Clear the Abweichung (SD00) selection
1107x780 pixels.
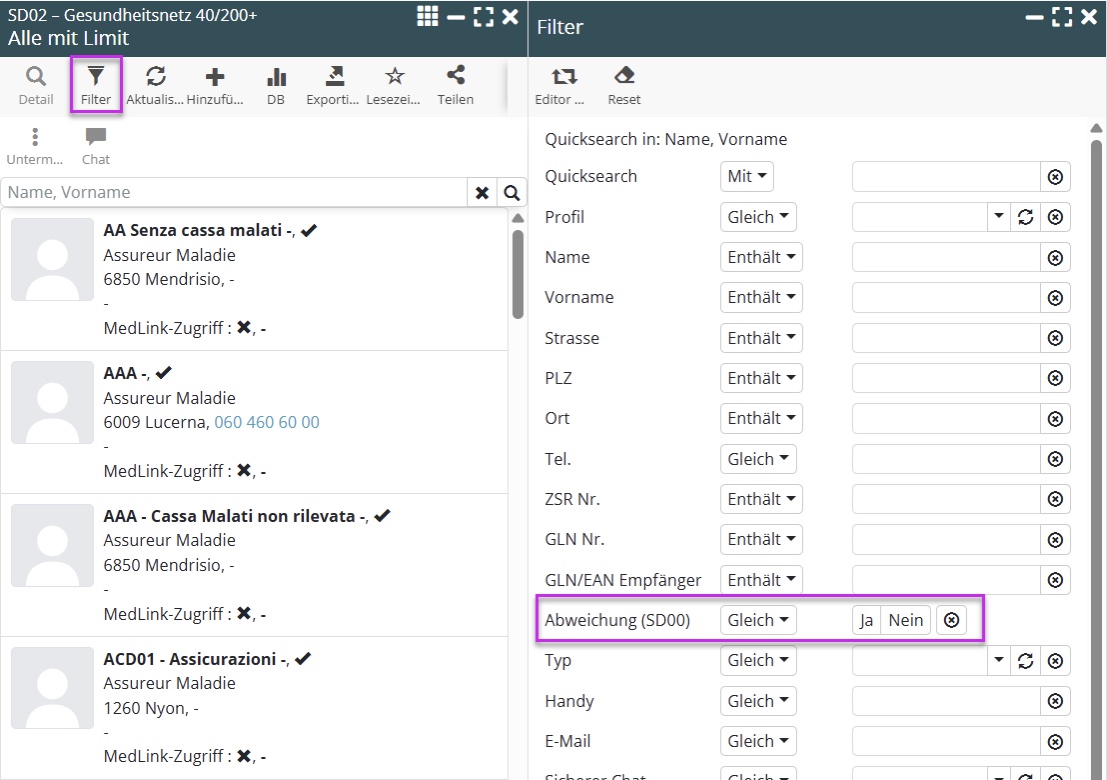(x=952, y=620)
